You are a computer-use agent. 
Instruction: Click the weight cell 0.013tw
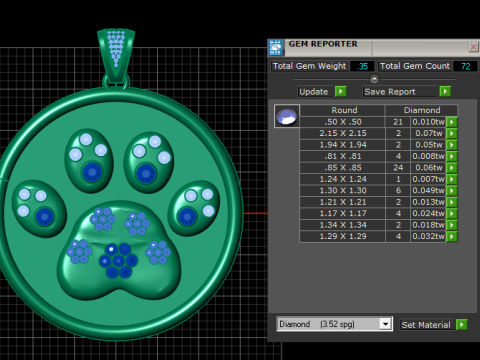click(x=429, y=202)
